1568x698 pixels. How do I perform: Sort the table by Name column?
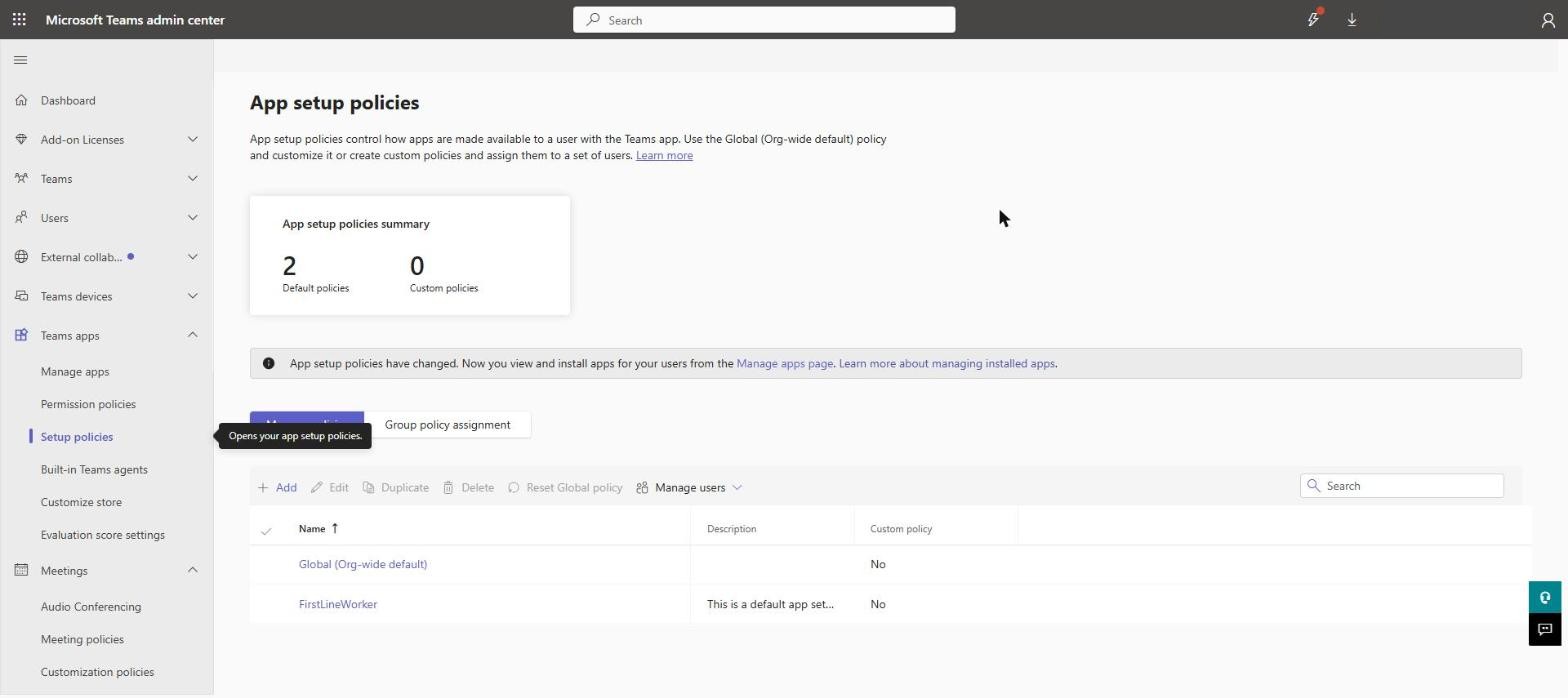point(319,529)
